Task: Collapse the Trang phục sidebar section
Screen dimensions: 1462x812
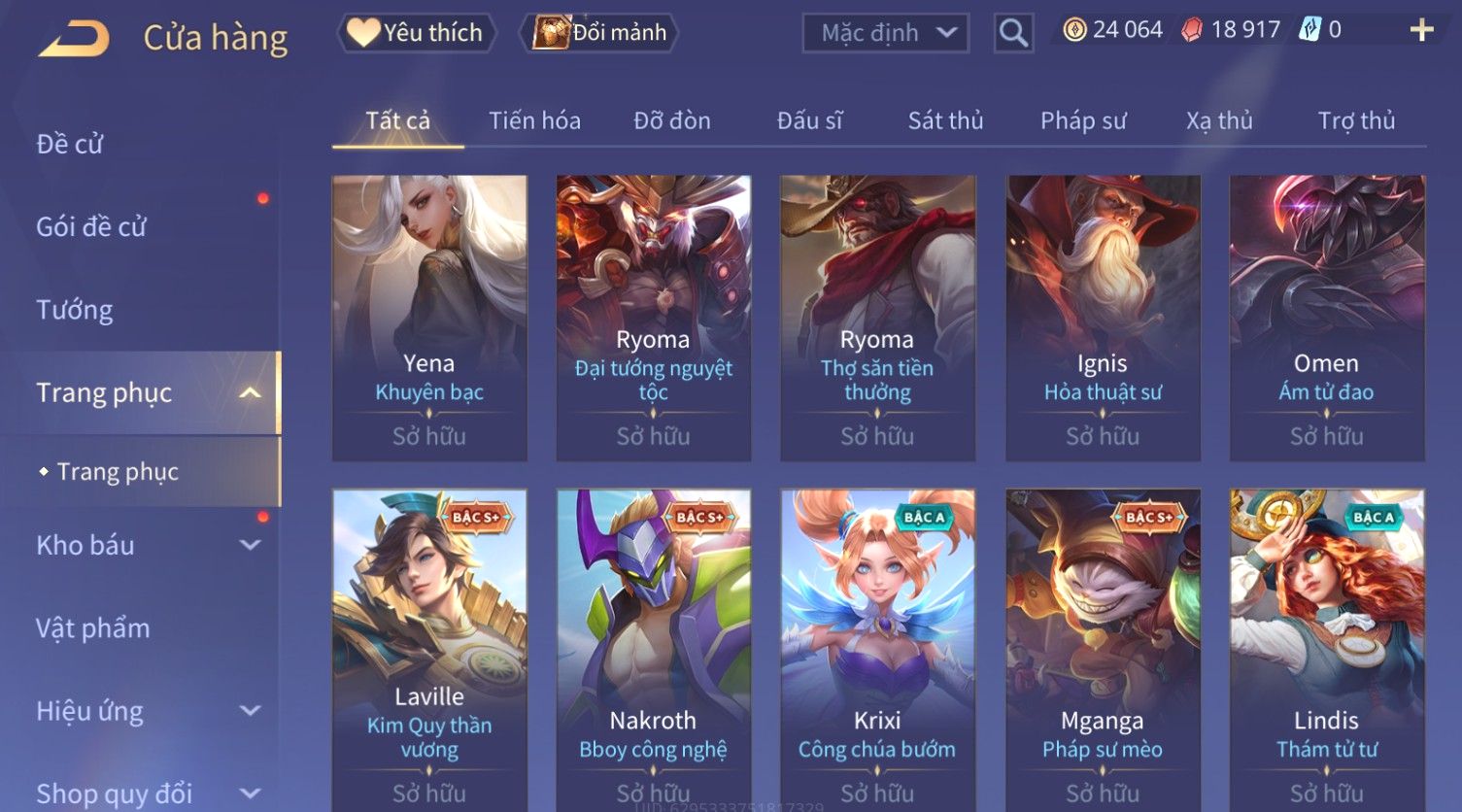Action: (250, 393)
